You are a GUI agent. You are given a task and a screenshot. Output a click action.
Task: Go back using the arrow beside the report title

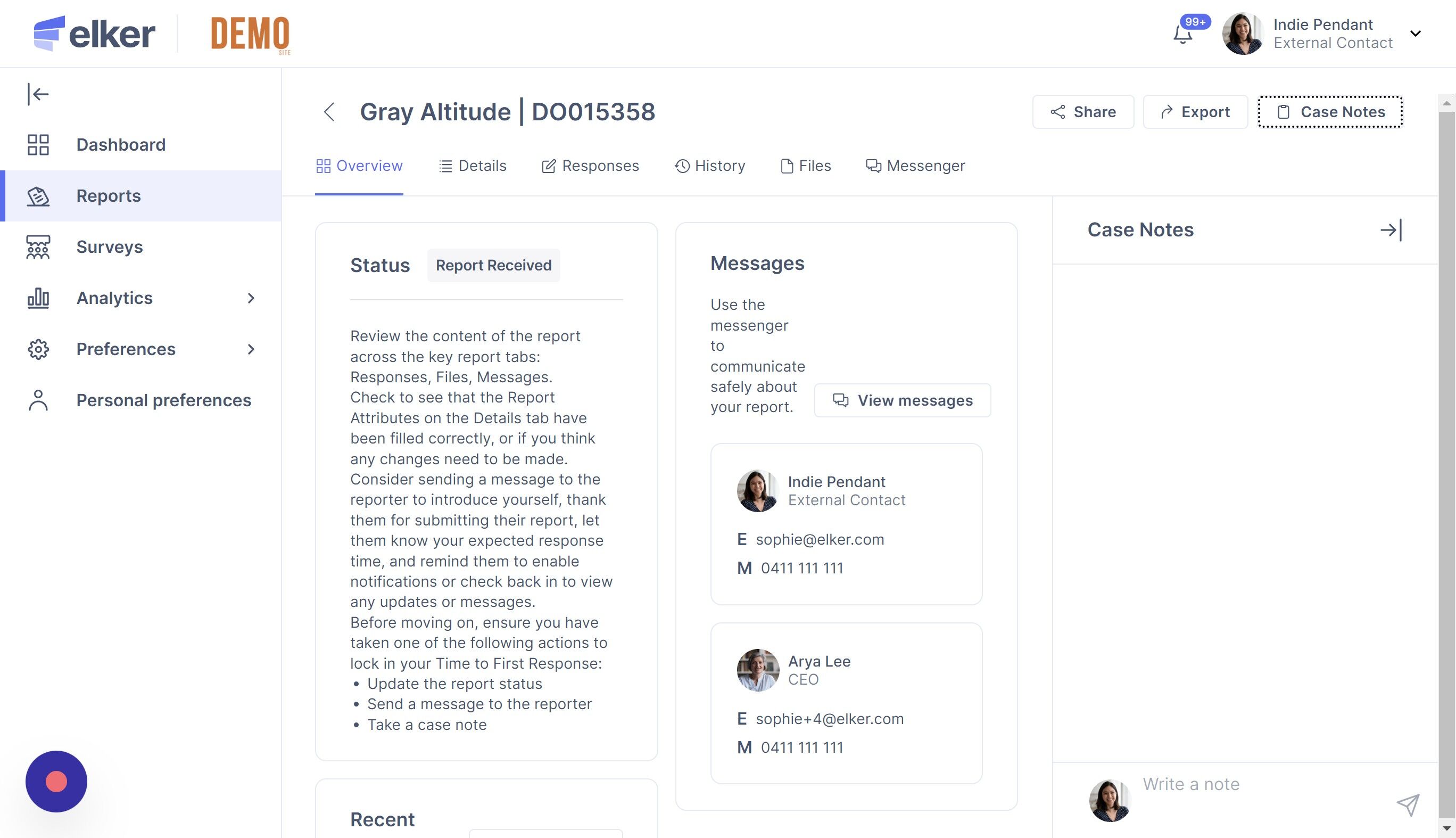(329, 112)
